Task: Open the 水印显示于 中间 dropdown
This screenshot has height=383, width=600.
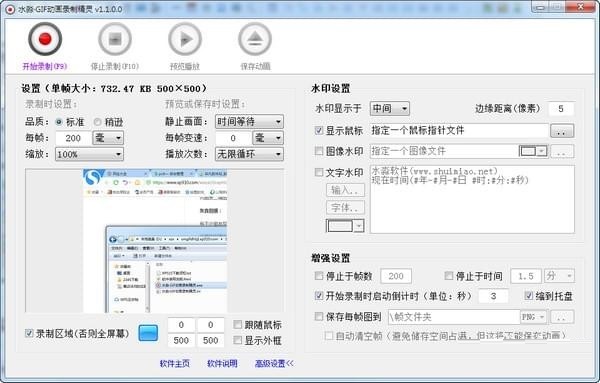Action: click(x=390, y=109)
